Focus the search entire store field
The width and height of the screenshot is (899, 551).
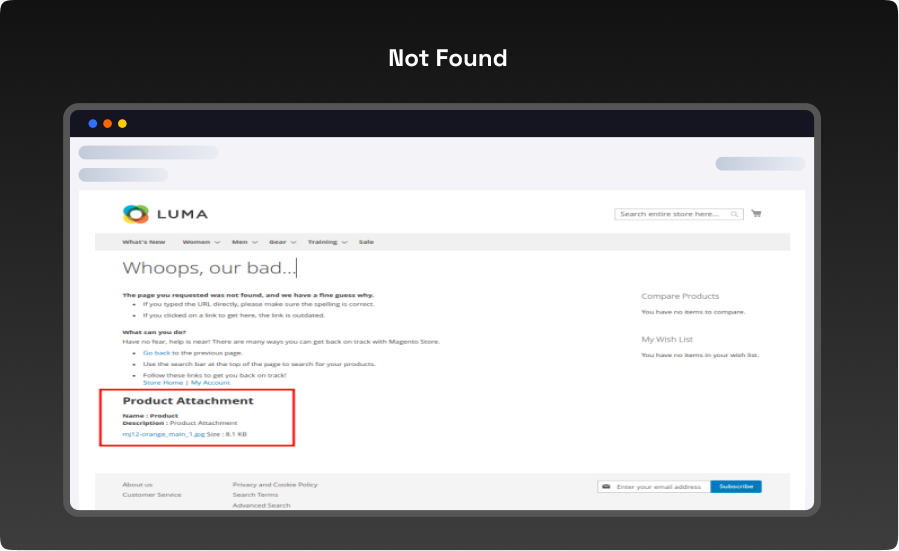click(x=671, y=214)
